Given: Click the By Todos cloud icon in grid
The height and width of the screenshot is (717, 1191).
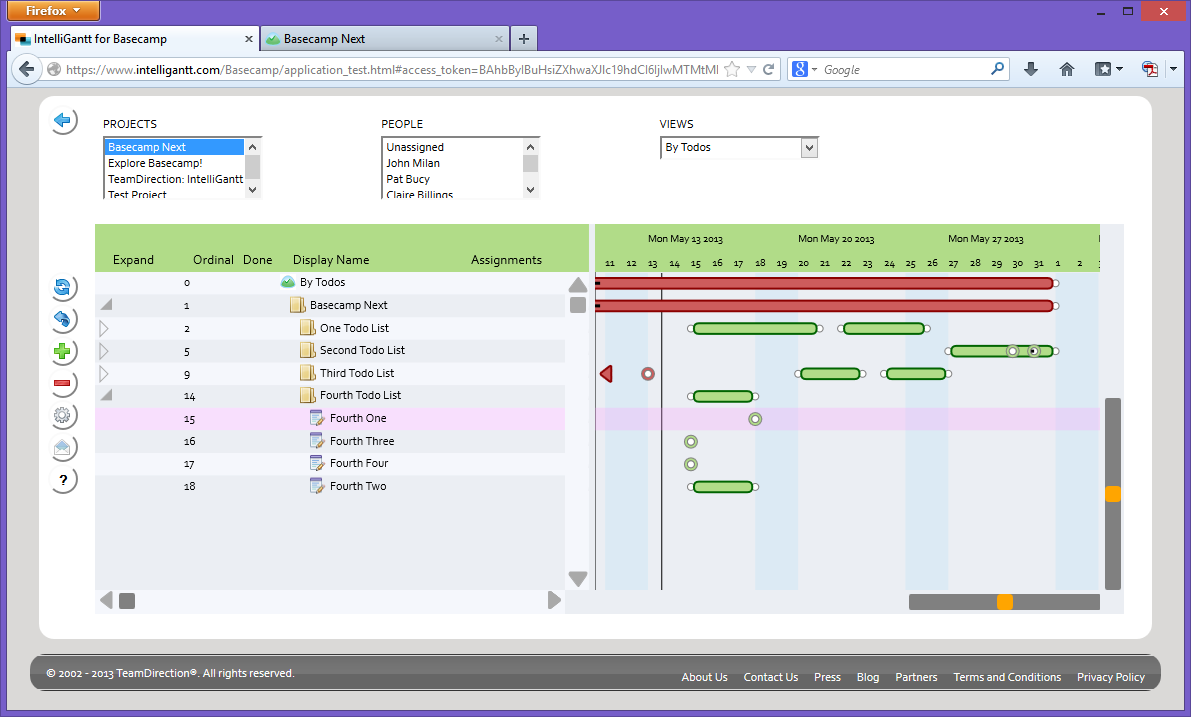Looking at the screenshot, I should click(x=288, y=282).
